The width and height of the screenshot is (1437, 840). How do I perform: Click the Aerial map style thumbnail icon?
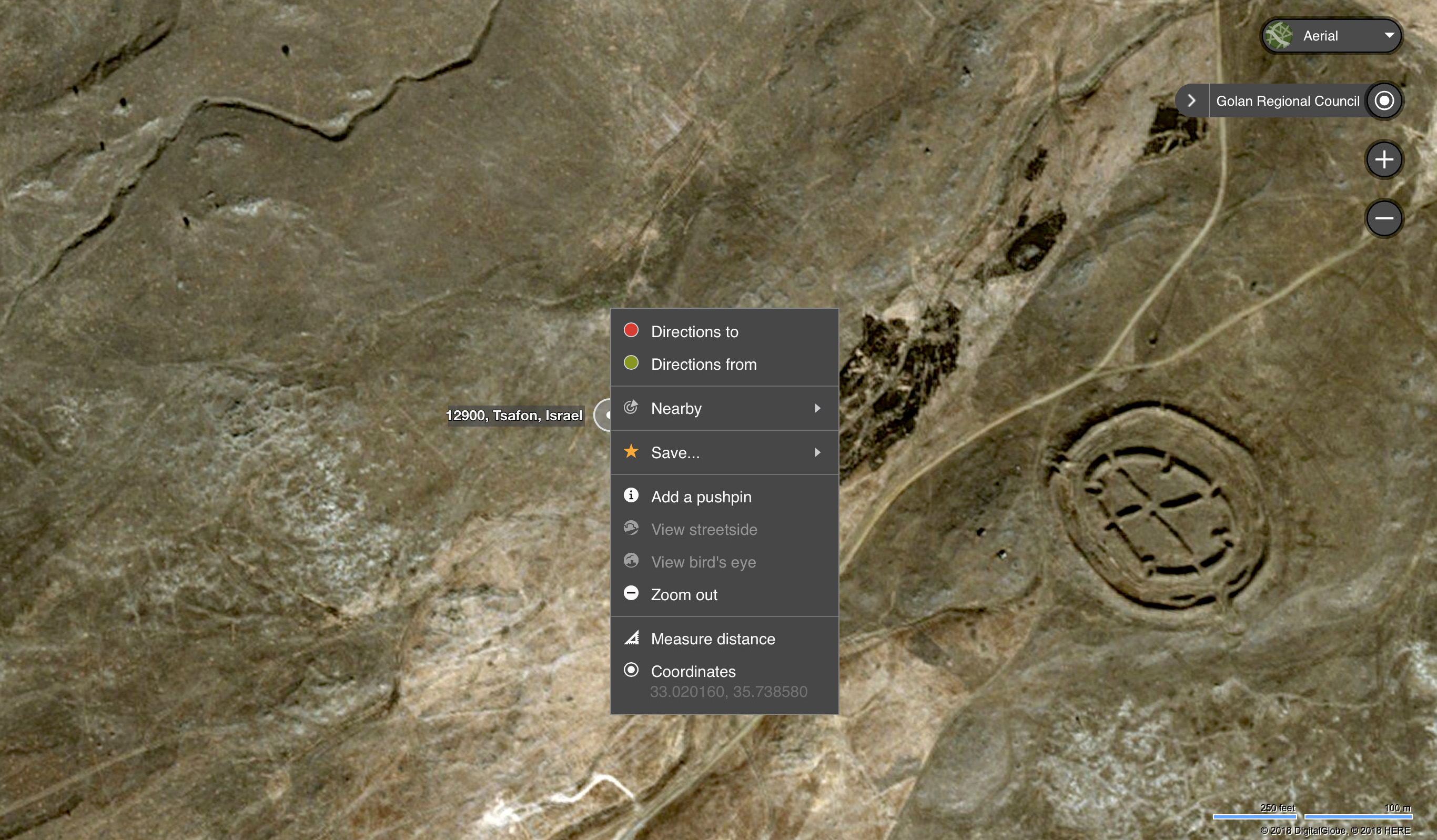tap(1279, 36)
